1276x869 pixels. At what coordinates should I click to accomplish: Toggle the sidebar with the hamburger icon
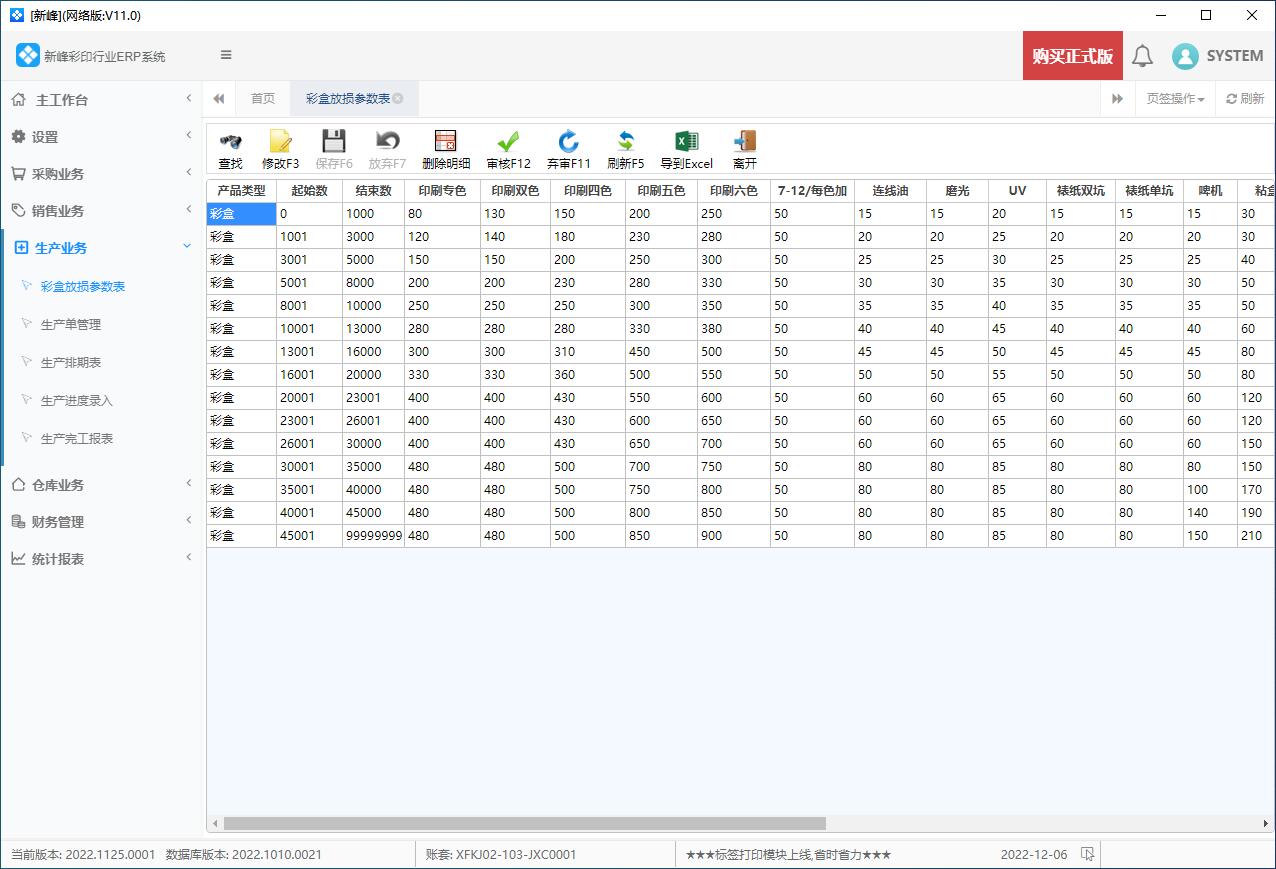point(226,55)
